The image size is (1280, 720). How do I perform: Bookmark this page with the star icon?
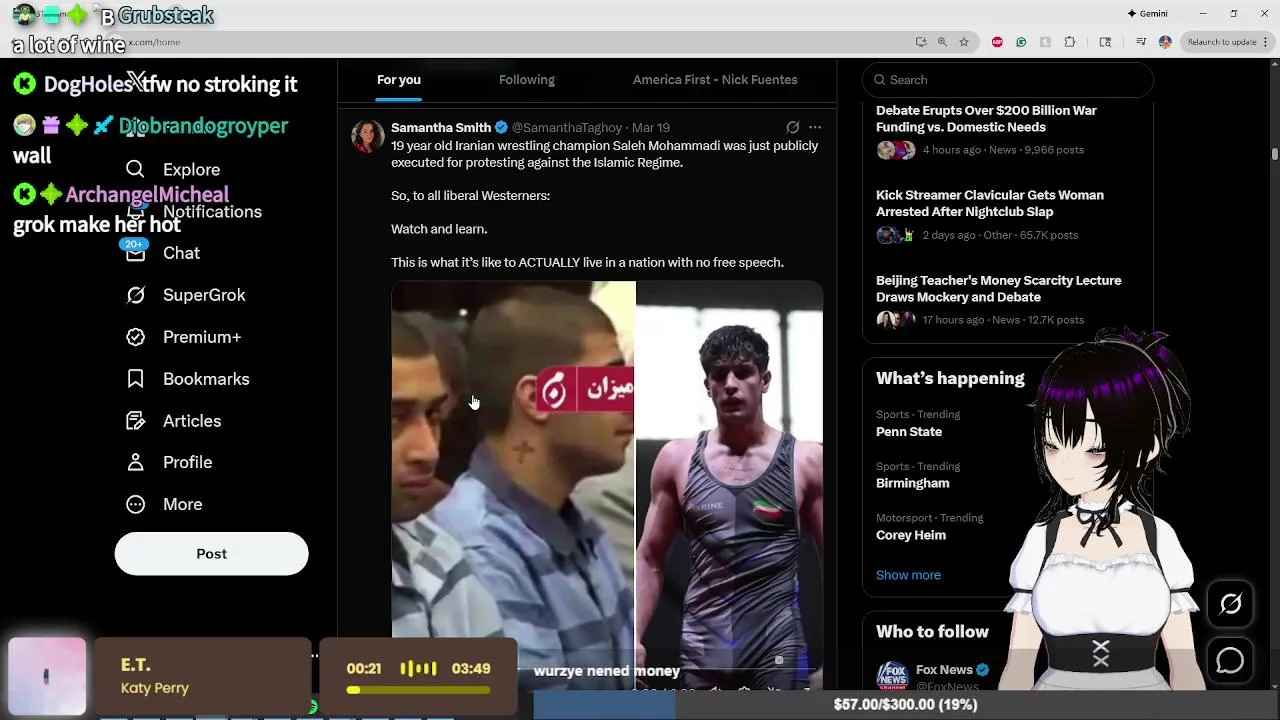pos(964,42)
